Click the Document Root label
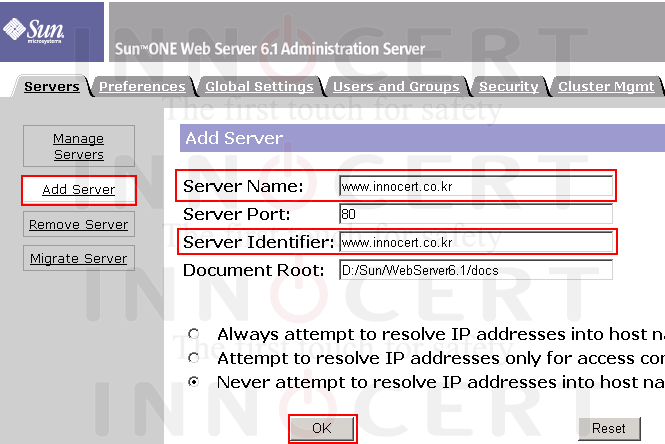Image resolution: width=665 pixels, height=444 pixels. 254,270
